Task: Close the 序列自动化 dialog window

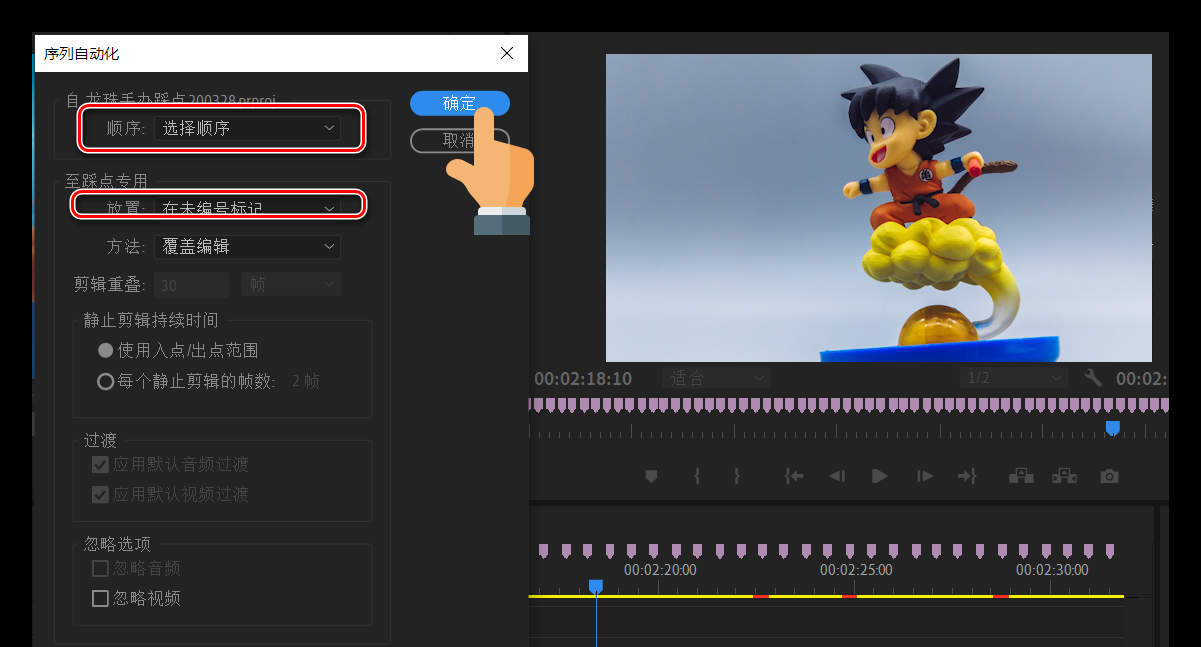Action: [x=507, y=53]
